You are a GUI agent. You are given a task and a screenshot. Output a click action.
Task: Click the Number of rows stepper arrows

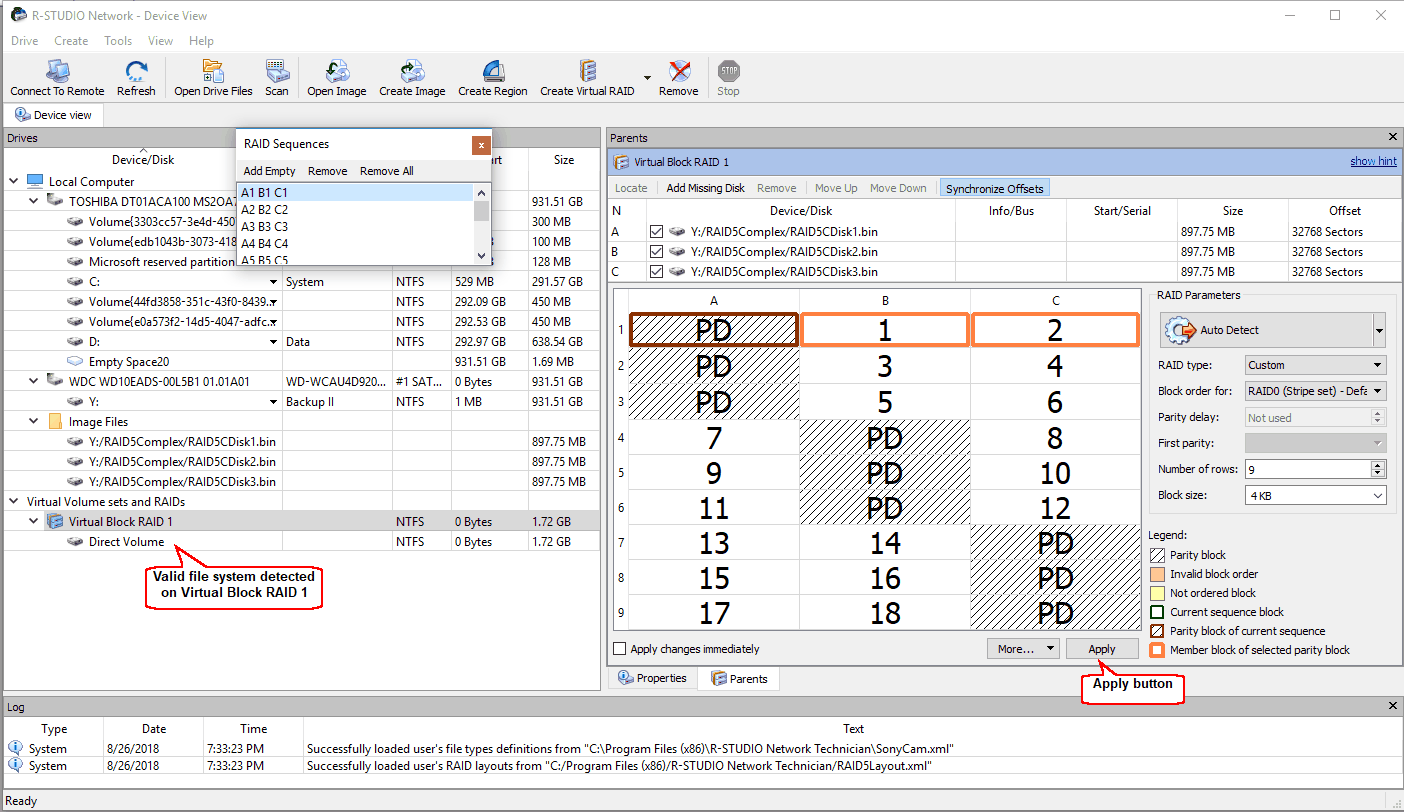pyautogui.click(x=1379, y=469)
